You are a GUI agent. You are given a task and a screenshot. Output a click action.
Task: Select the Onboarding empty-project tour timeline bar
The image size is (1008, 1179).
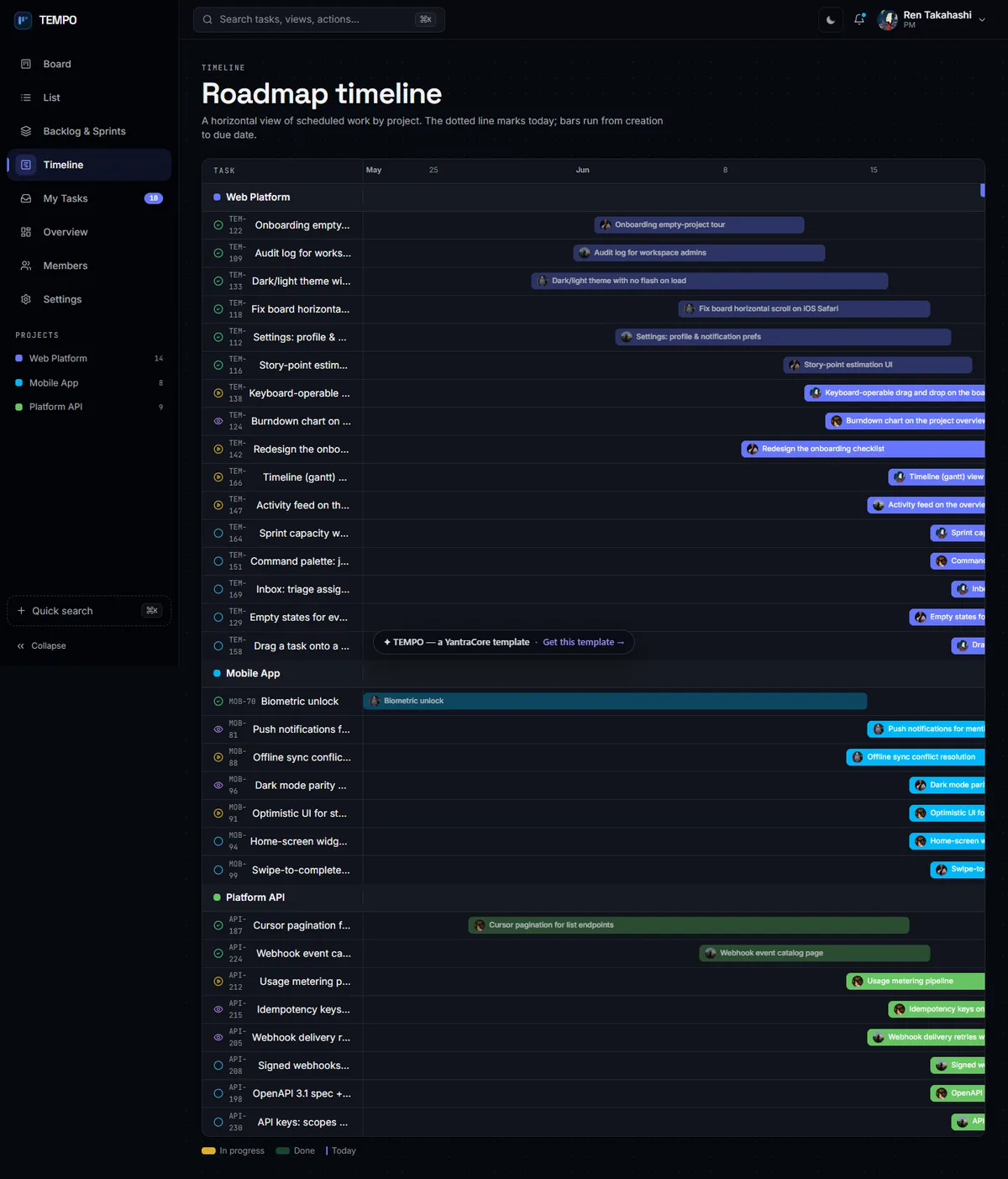click(699, 224)
